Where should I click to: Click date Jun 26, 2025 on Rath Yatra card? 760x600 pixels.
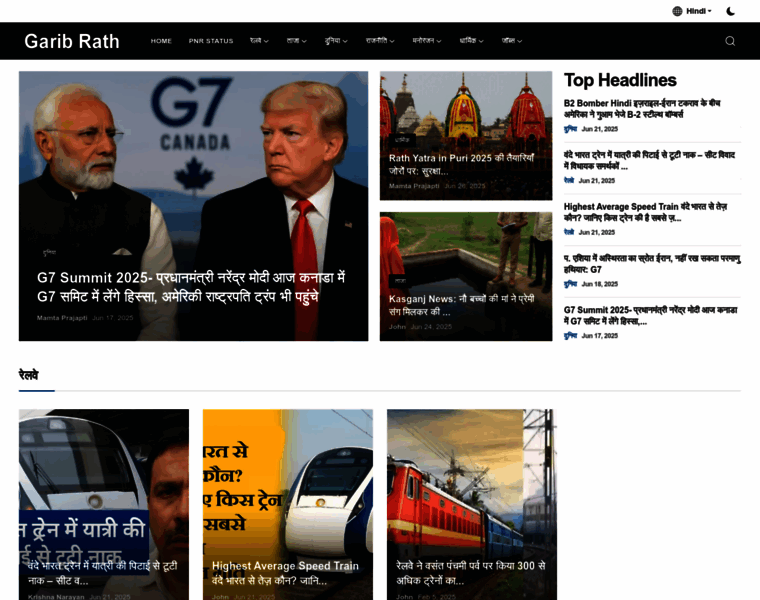point(464,186)
